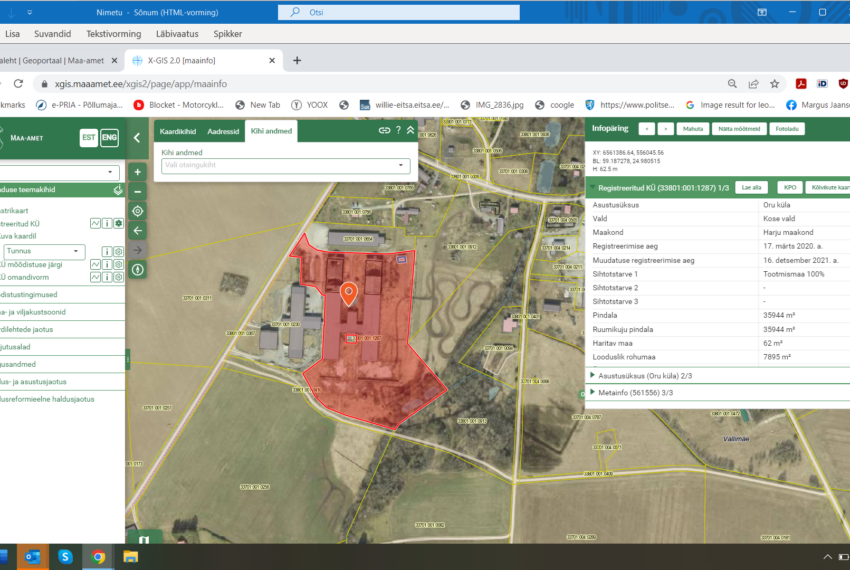Click the orange location pin on map

tap(349, 293)
